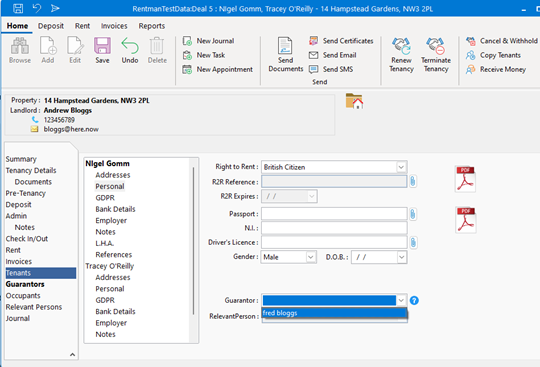This screenshot has width=540, height=367.
Task: Open the Gender dropdown
Action: (x=311, y=257)
